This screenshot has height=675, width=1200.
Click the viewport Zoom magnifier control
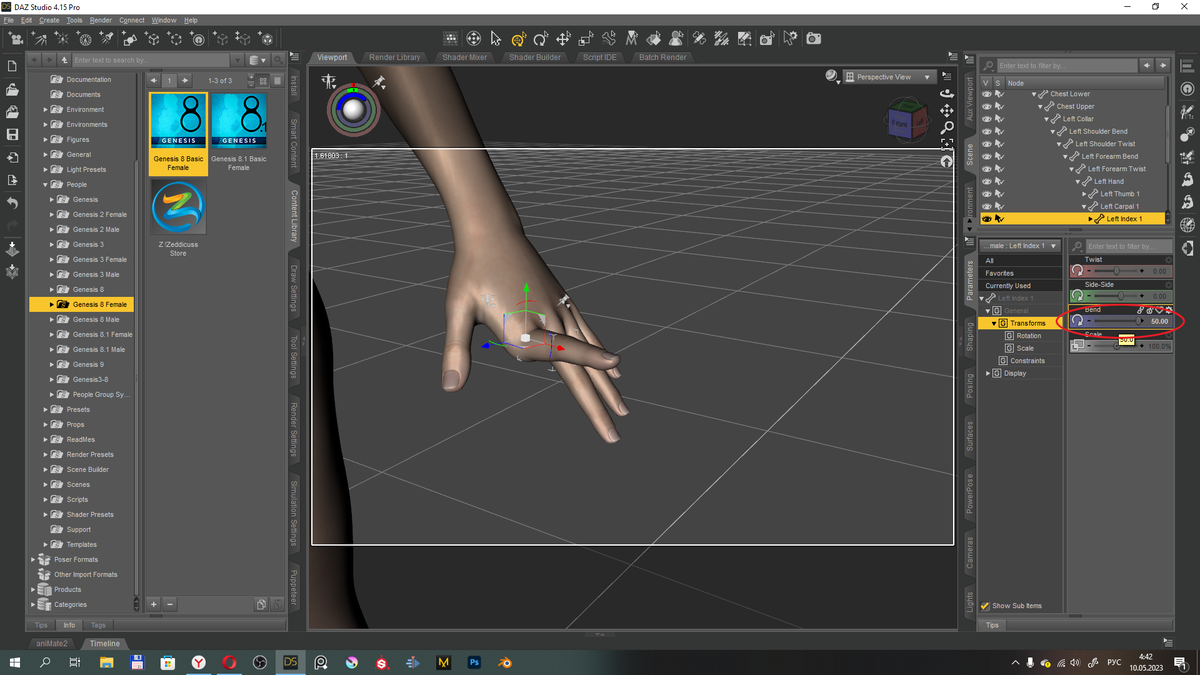pyautogui.click(x=947, y=128)
